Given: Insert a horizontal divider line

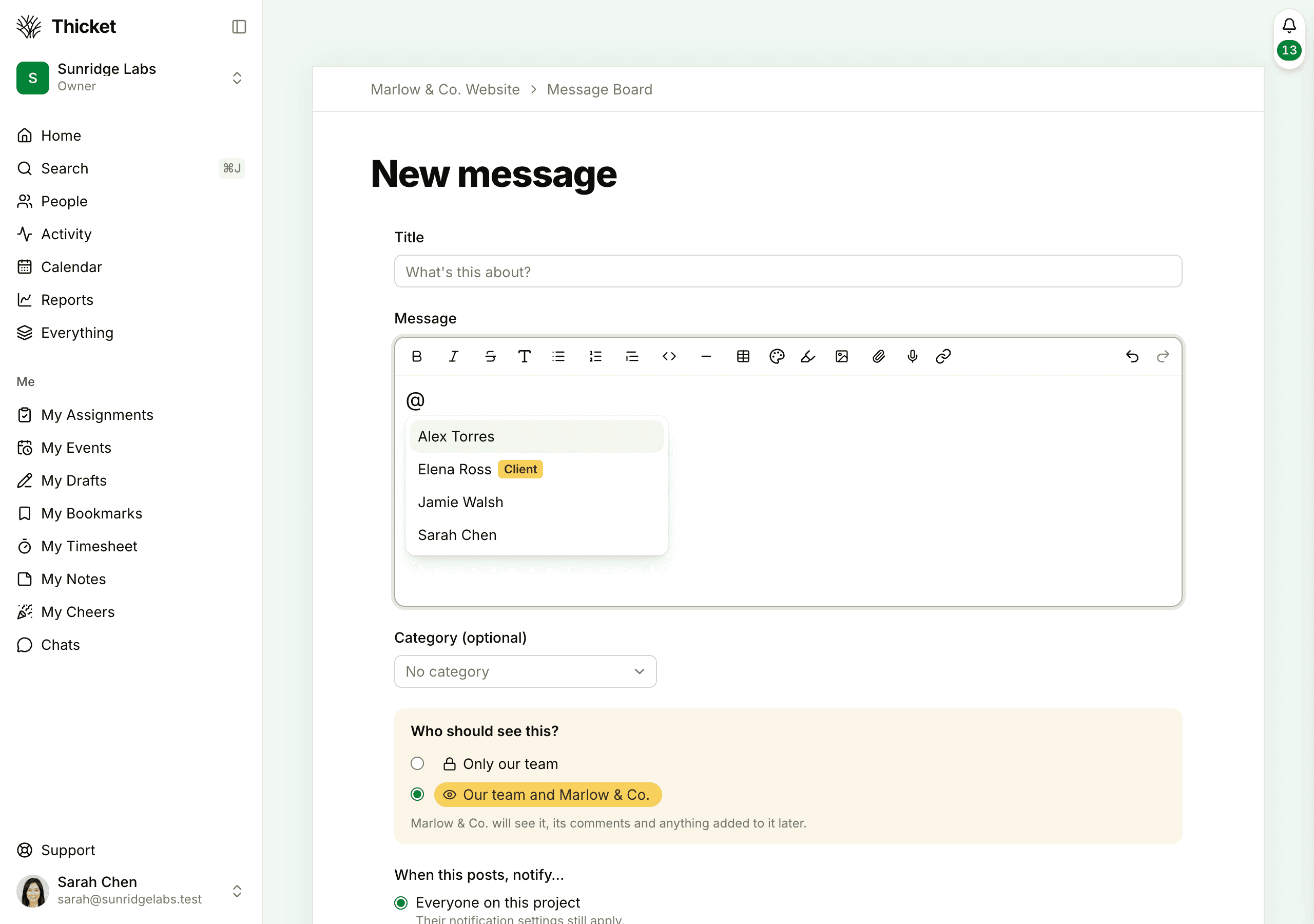Looking at the screenshot, I should (x=706, y=356).
